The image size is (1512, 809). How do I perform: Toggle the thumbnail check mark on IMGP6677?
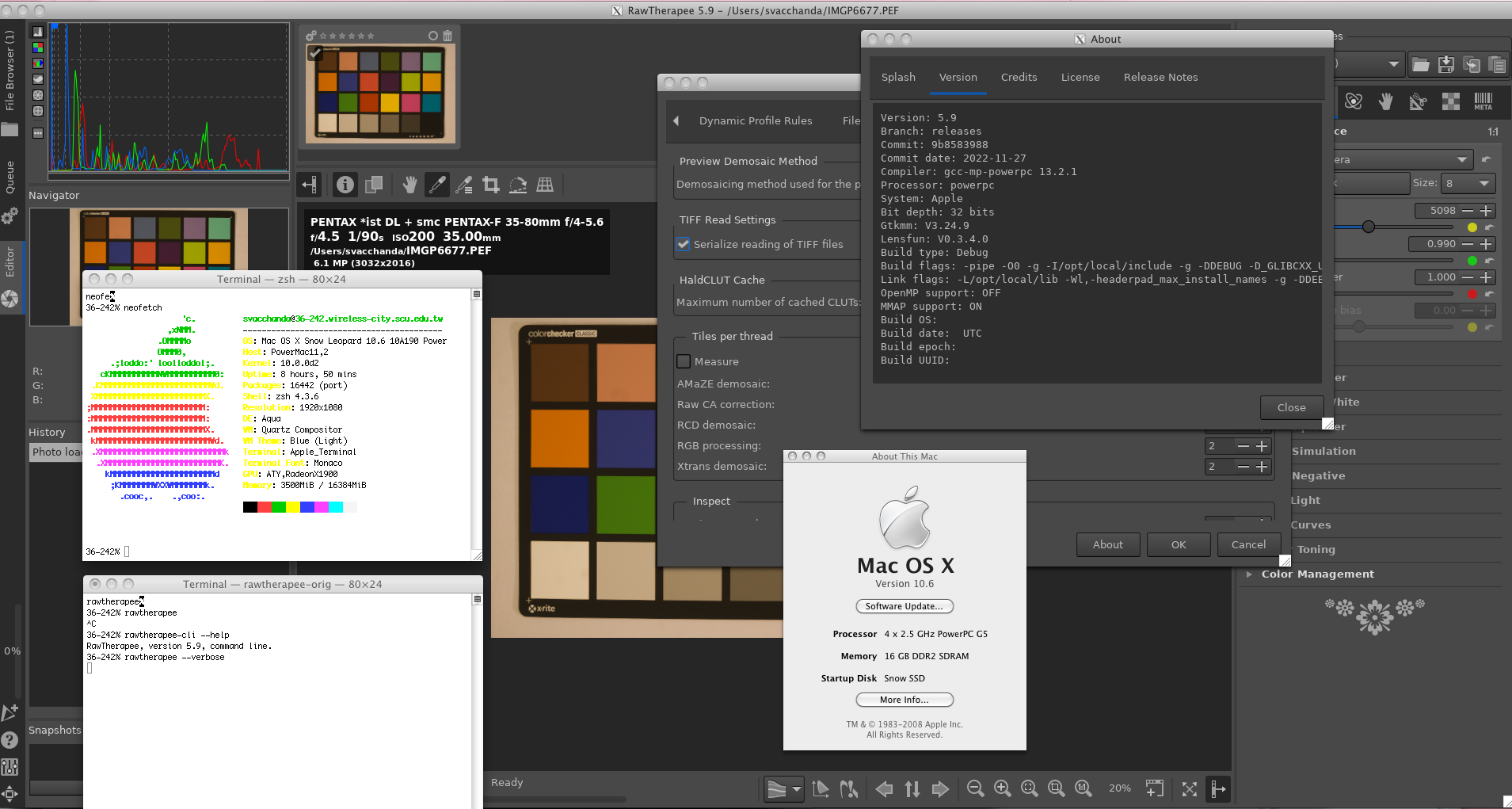coord(315,54)
